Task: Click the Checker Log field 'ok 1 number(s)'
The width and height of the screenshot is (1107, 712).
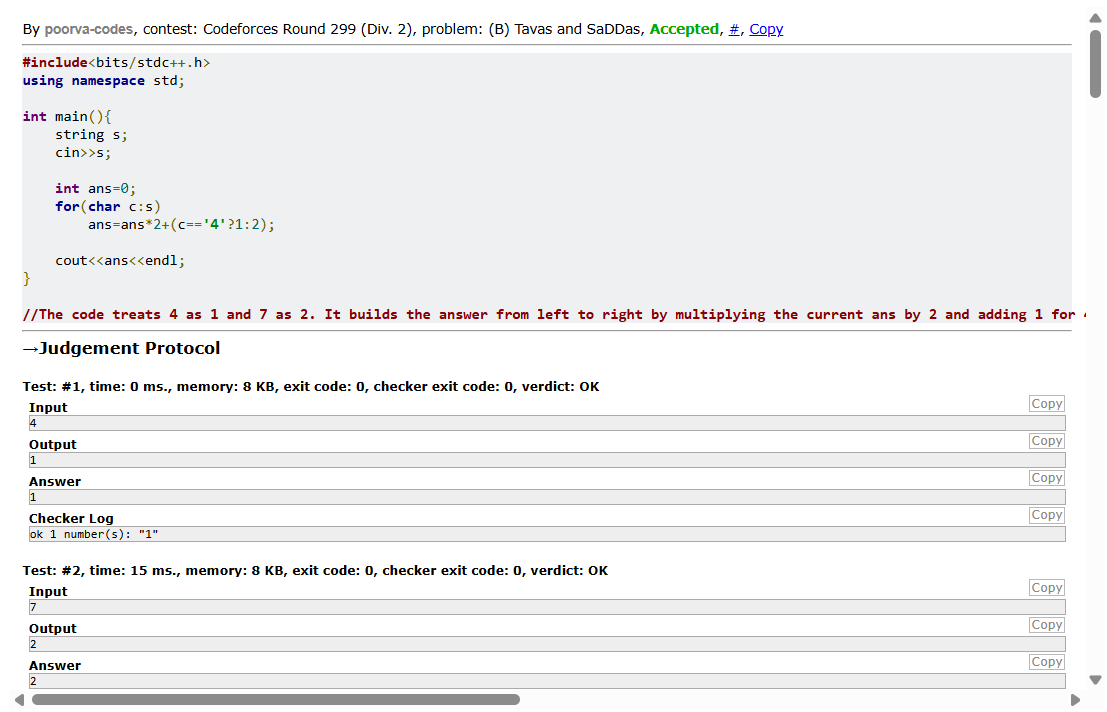Action: point(547,534)
